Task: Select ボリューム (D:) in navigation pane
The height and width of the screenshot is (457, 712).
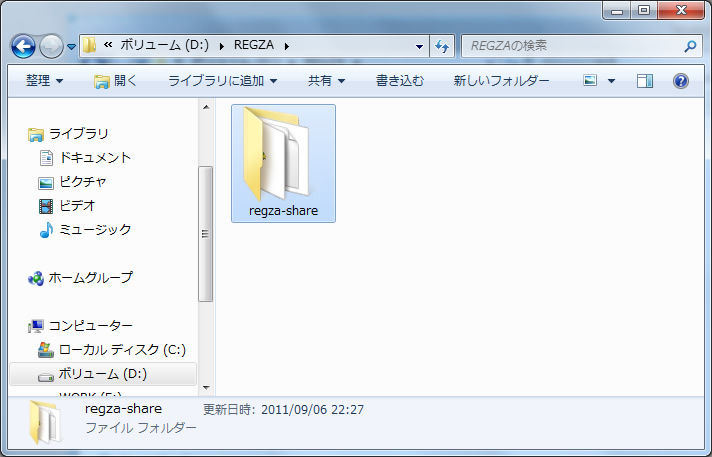Action: (103, 374)
